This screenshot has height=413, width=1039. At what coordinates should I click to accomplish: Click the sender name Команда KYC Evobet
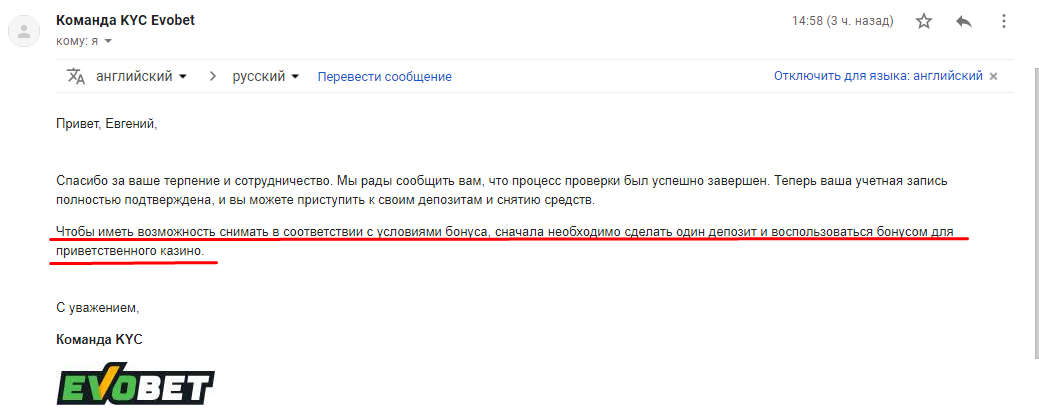point(125,21)
